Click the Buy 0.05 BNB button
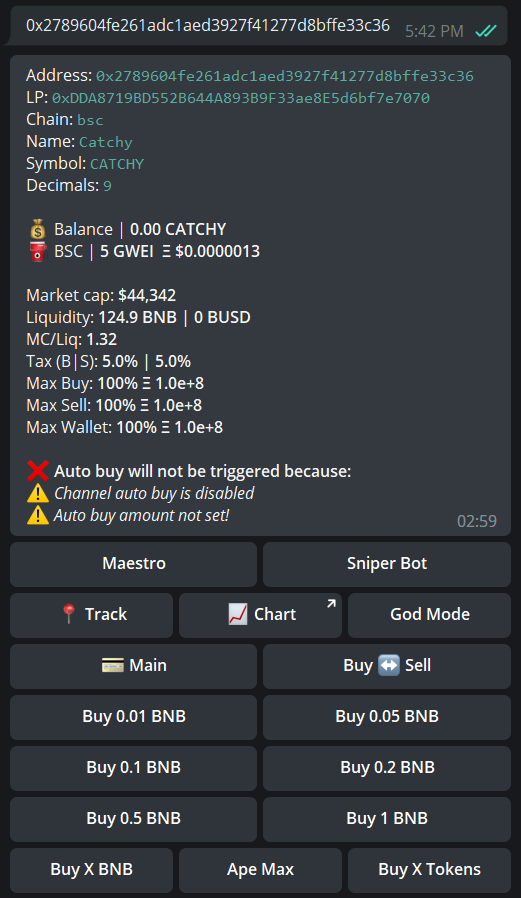Viewport: 521px width, 898px height. coord(386,717)
